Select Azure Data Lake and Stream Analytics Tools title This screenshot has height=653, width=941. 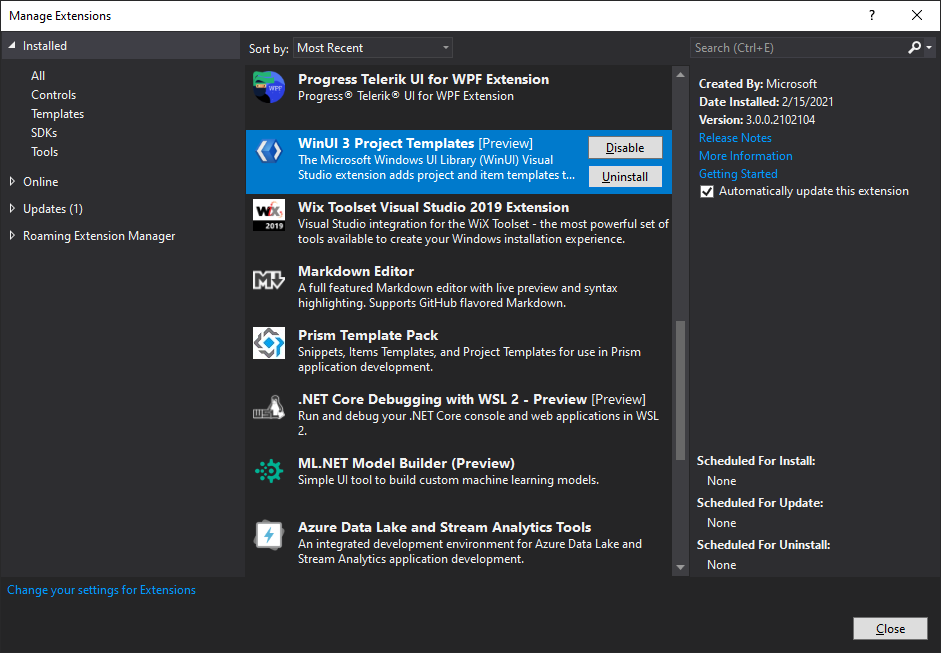tap(445, 527)
